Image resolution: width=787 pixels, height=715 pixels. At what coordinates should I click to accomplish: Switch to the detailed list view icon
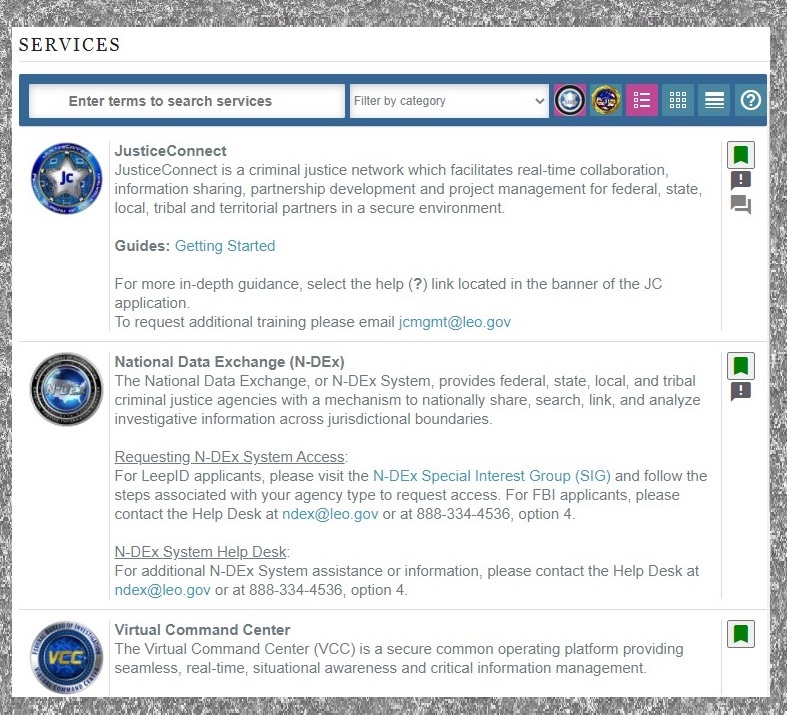click(642, 101)
